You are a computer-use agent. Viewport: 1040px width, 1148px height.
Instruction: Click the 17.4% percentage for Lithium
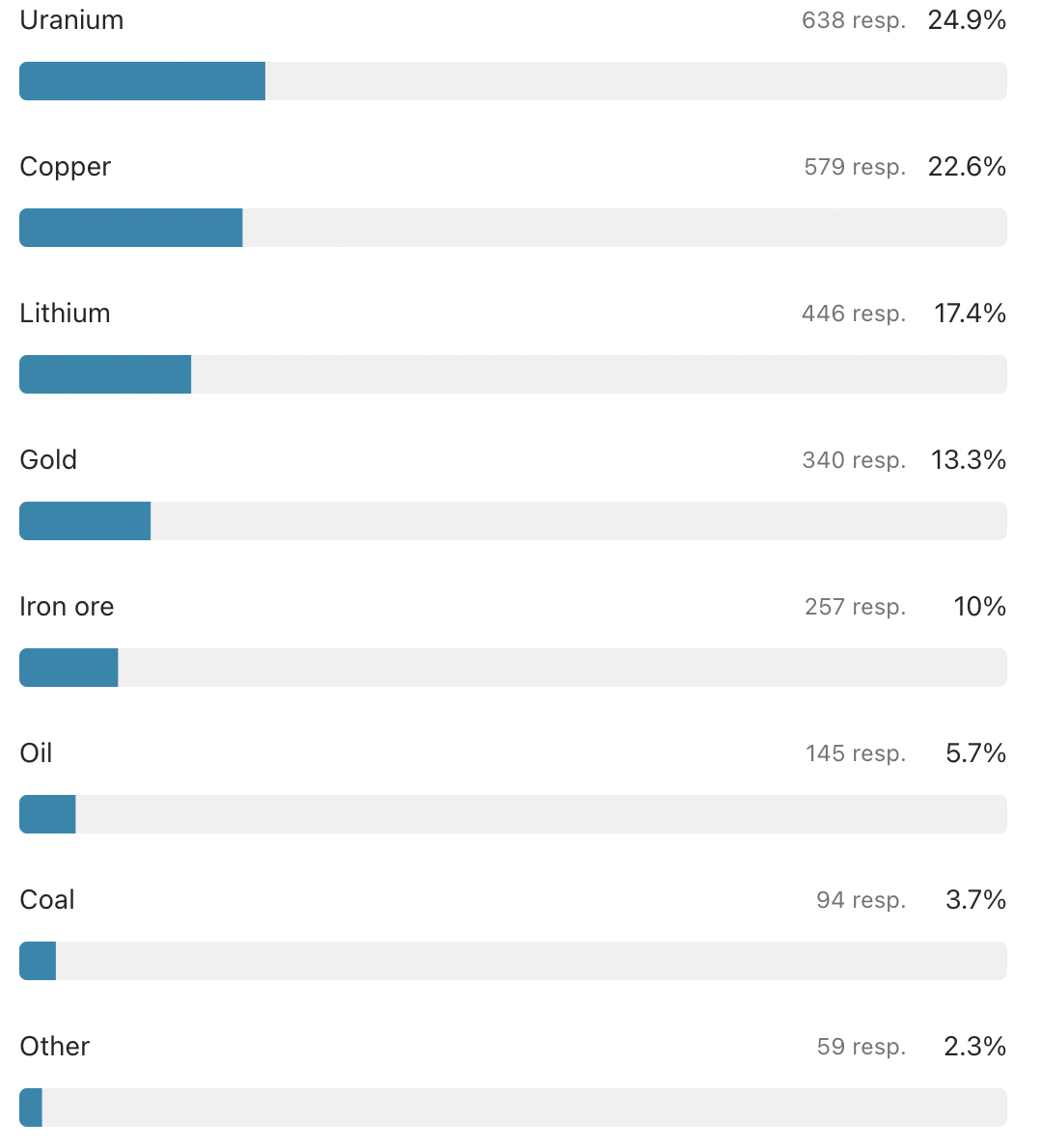[970, 314]
